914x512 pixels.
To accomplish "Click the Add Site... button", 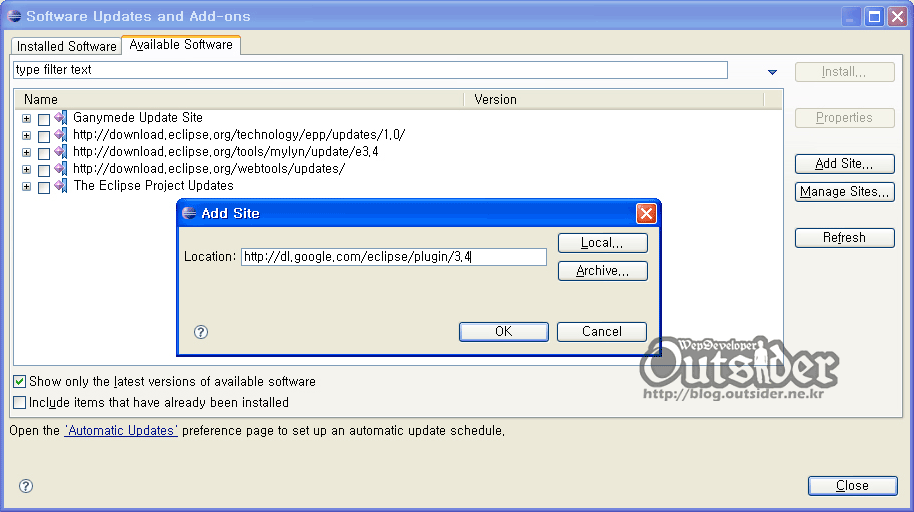I will coord(845,164).
